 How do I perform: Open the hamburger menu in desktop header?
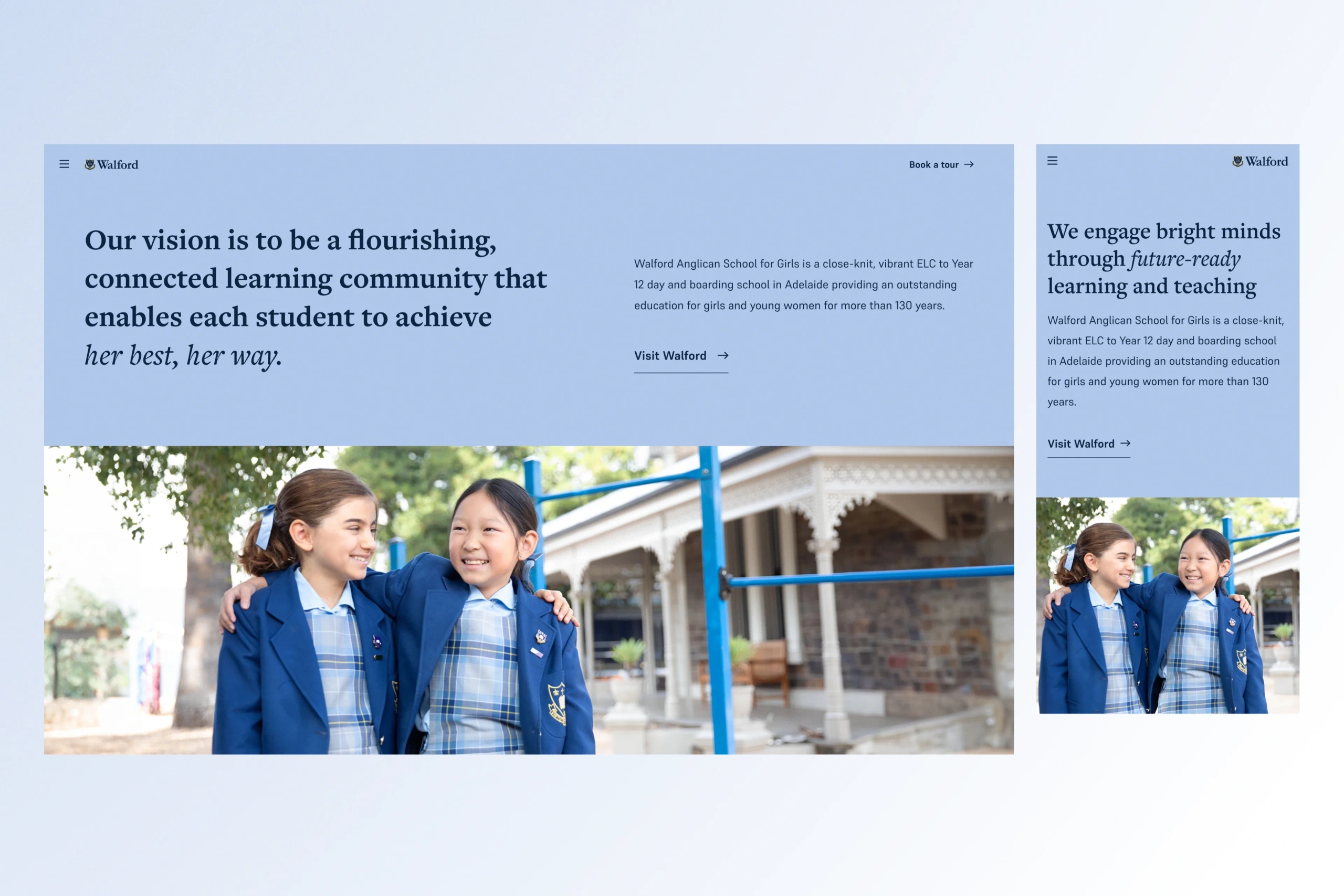click(64, 164)
